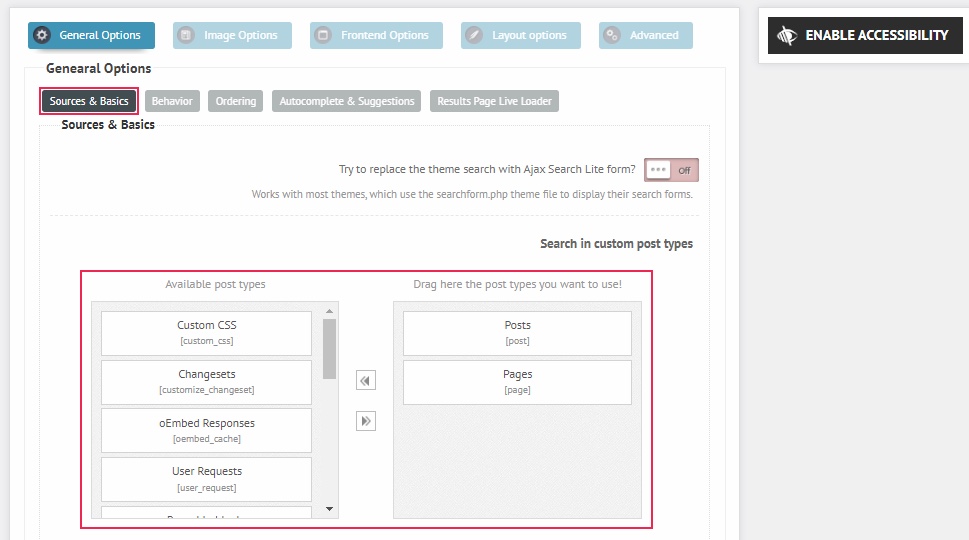Select the Changesets post type
Image resolution: width=969 pixels, height=540 pixels.
pos(206,382)
